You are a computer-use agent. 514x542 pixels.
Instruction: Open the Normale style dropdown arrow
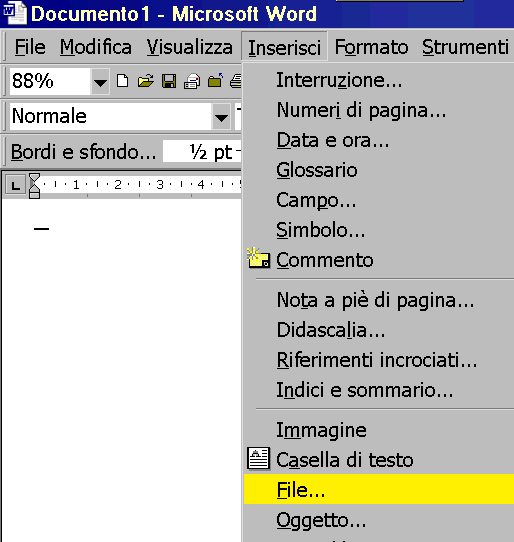(221, 117)
